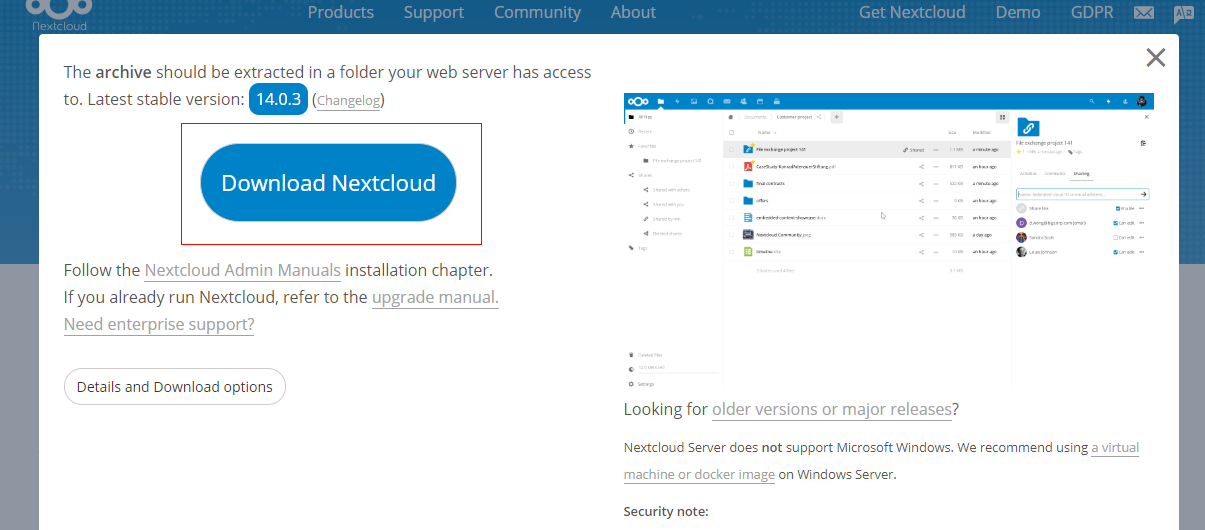Open the Demo page link

point(1018,13)
